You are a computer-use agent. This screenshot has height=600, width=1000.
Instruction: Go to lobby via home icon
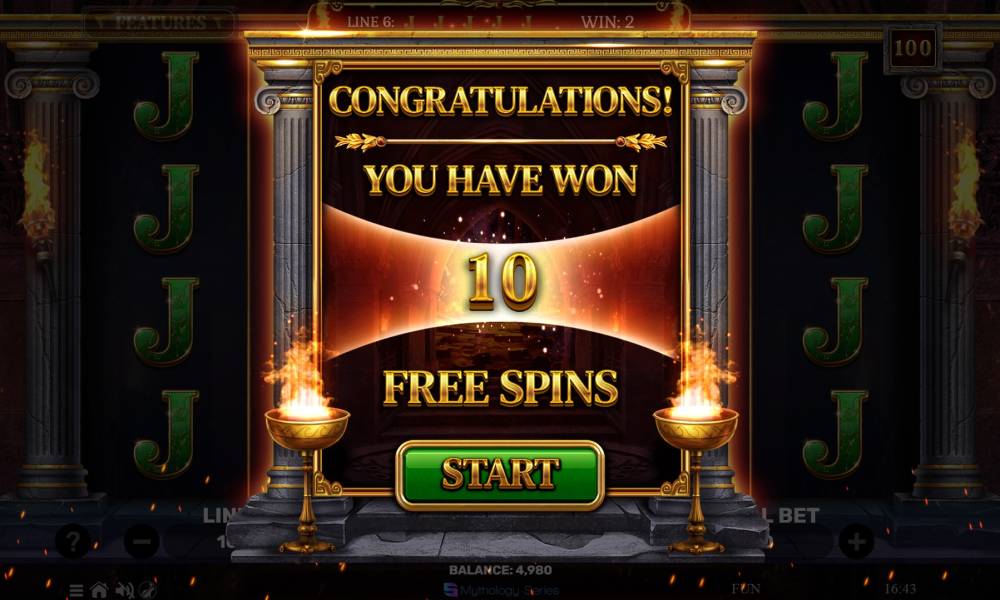(99, 590)
